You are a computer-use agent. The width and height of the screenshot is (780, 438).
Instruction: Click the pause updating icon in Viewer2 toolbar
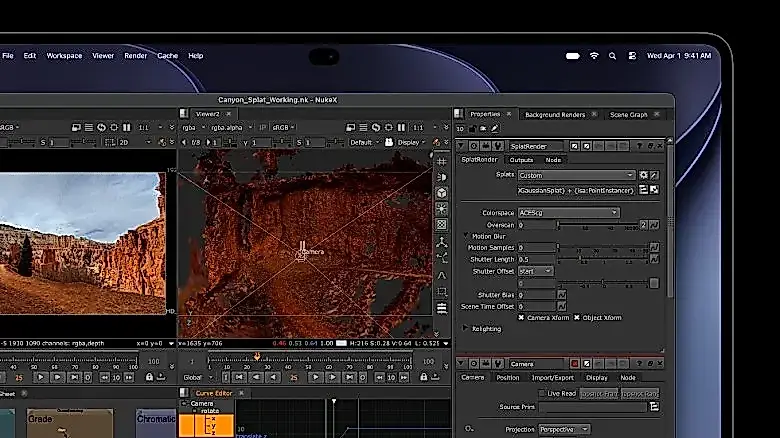tap(401, 128)
